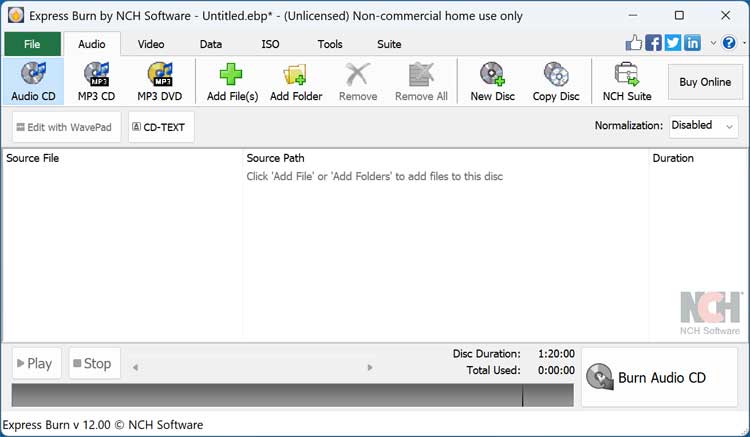The image size is (750, 437).
Task: Nudge playback position left arrow
Action: (x=135, y=367)
